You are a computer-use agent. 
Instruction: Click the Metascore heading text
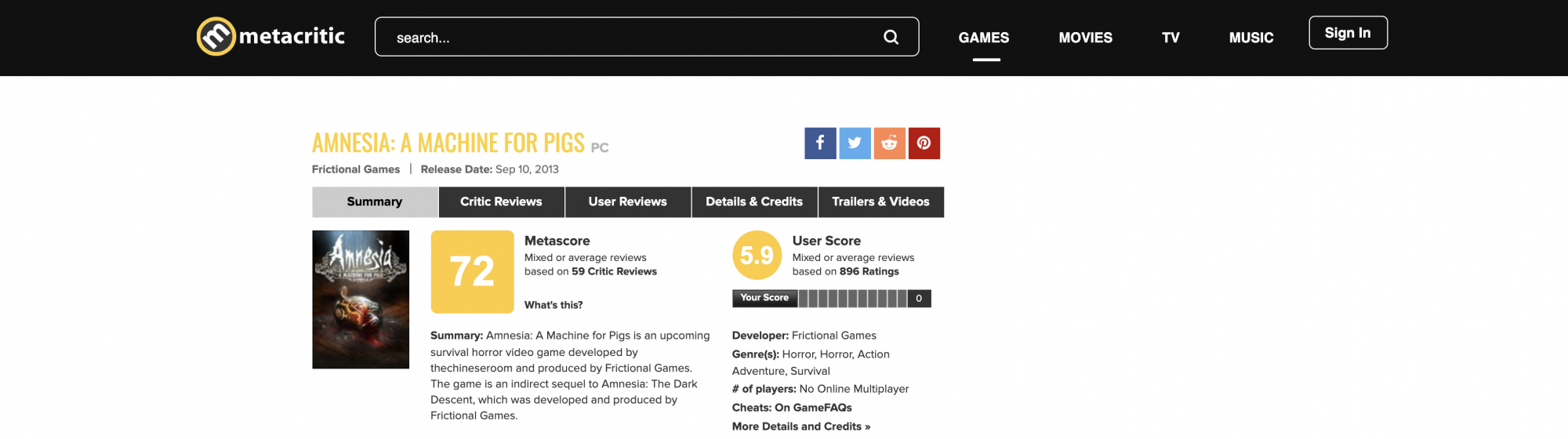coord(557,241)
